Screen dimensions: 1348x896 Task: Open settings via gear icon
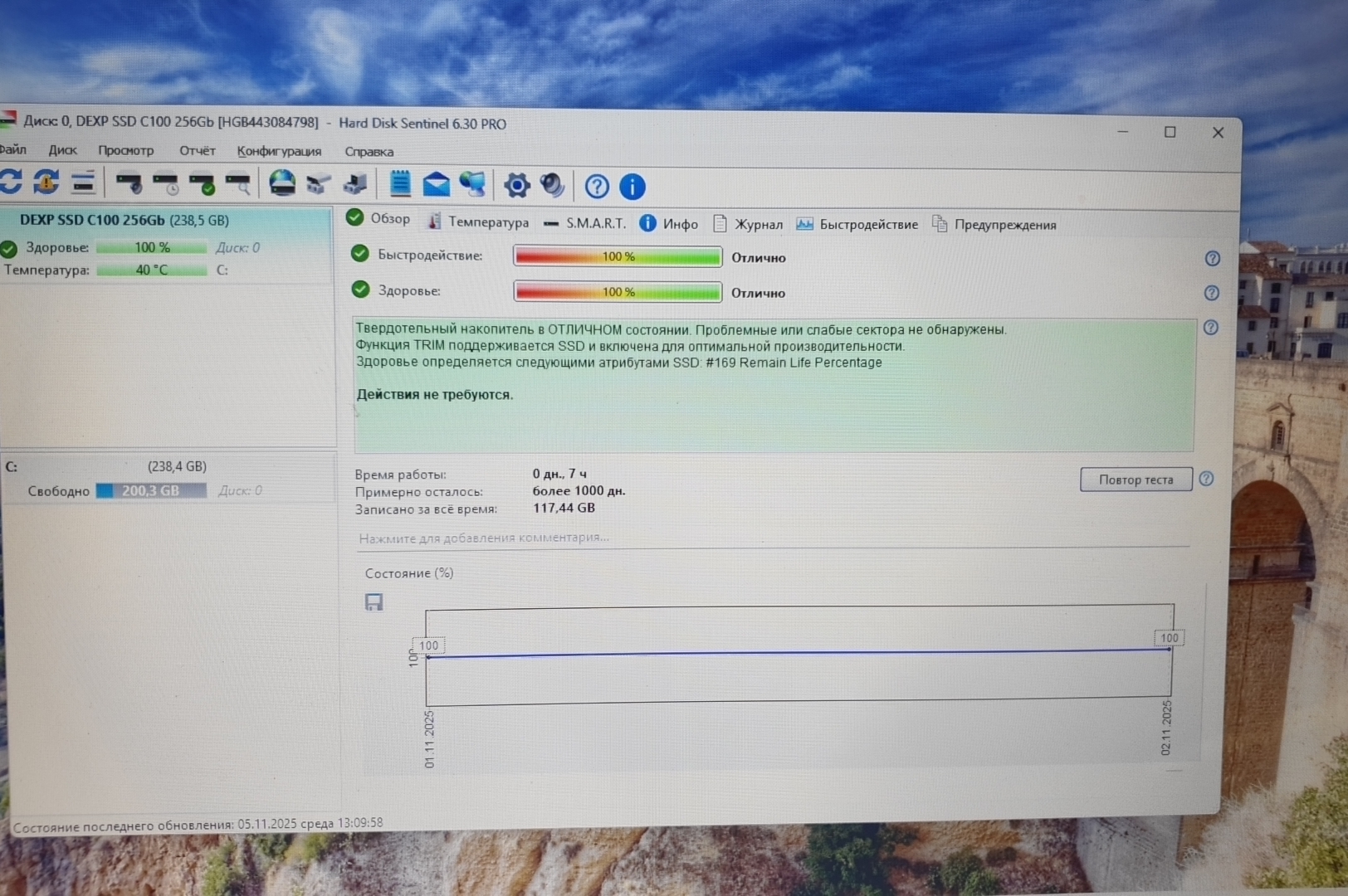point(516,185)
